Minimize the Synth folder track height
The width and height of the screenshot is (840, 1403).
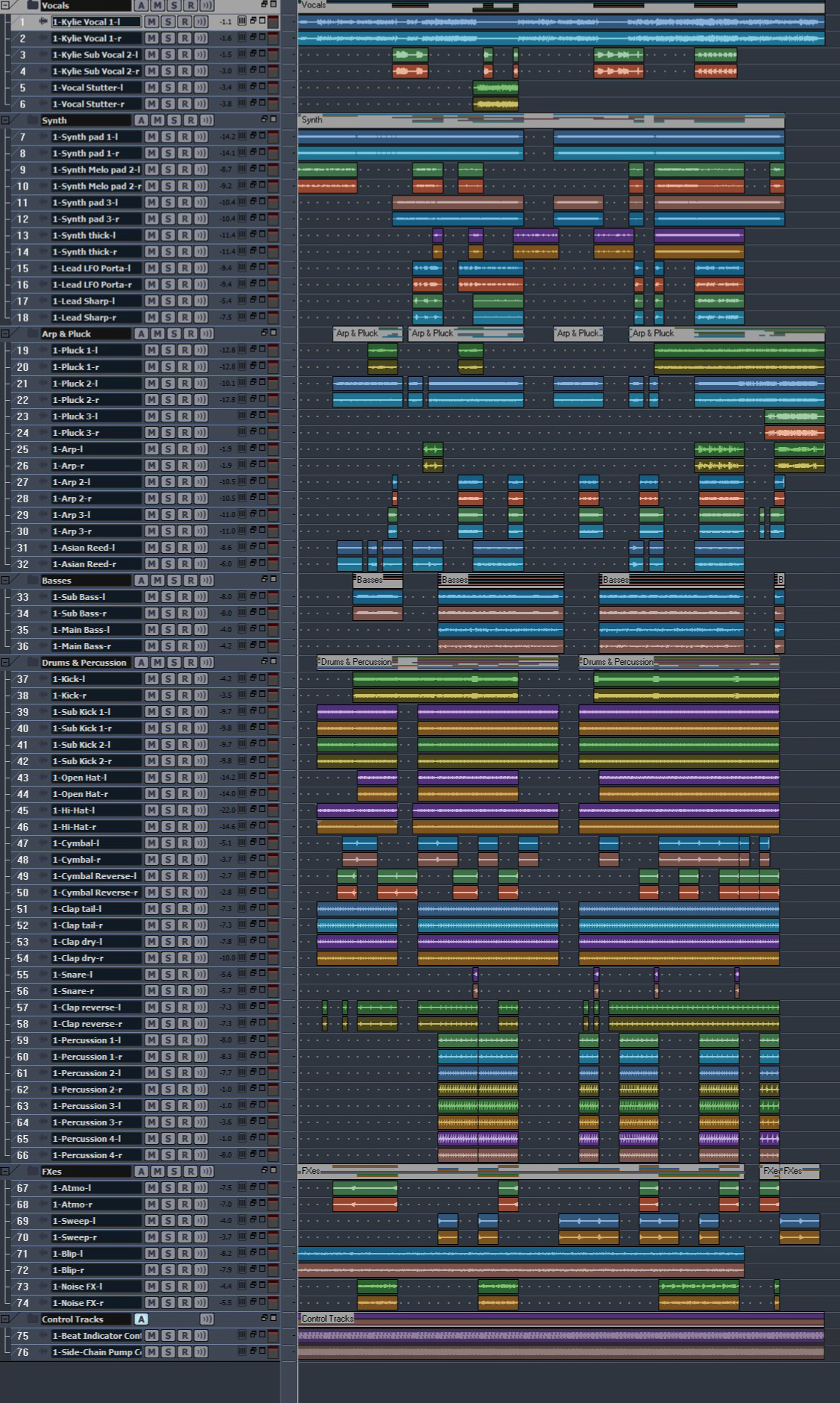(x=264, y=119)
